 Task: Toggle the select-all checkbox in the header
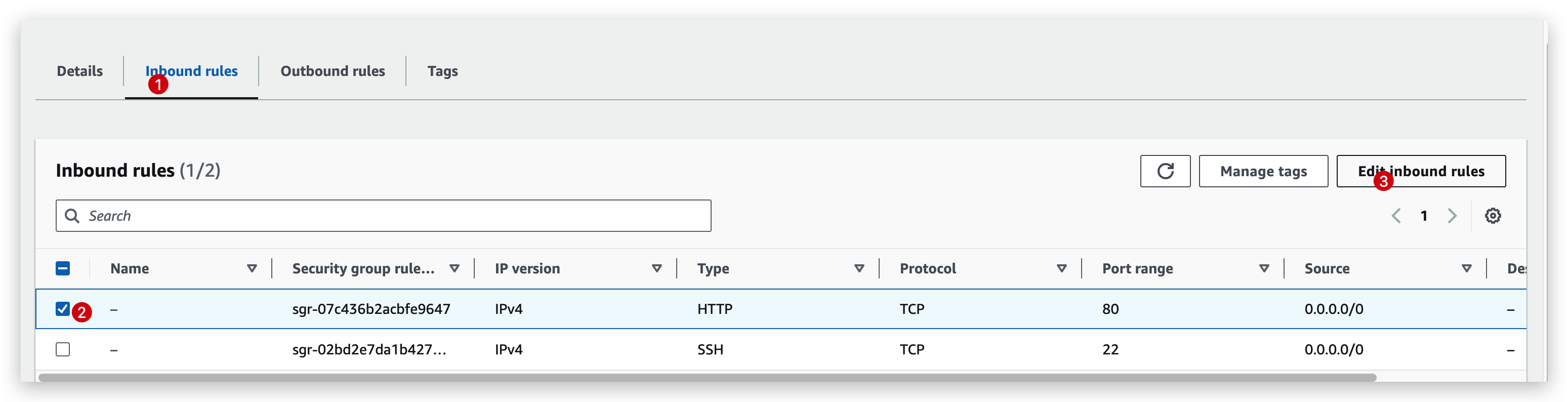point(63,268)
